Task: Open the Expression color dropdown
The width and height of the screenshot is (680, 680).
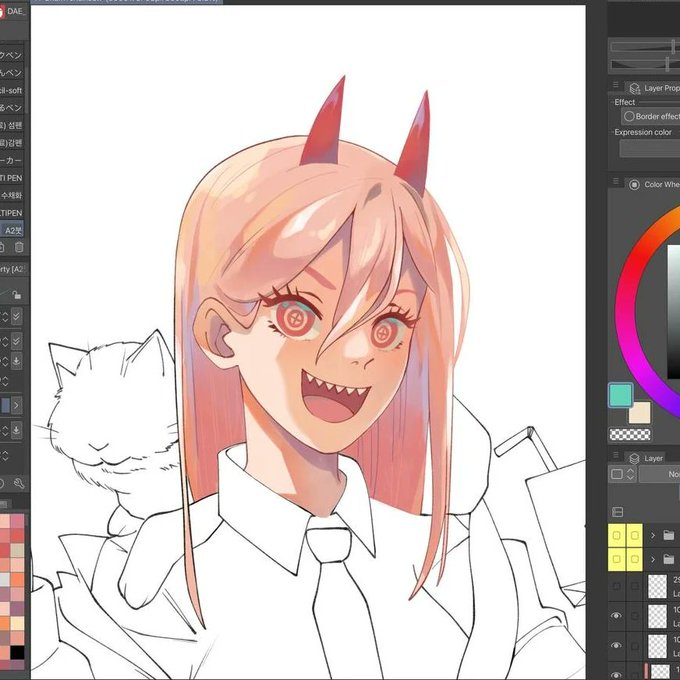Action: (650, 148)
